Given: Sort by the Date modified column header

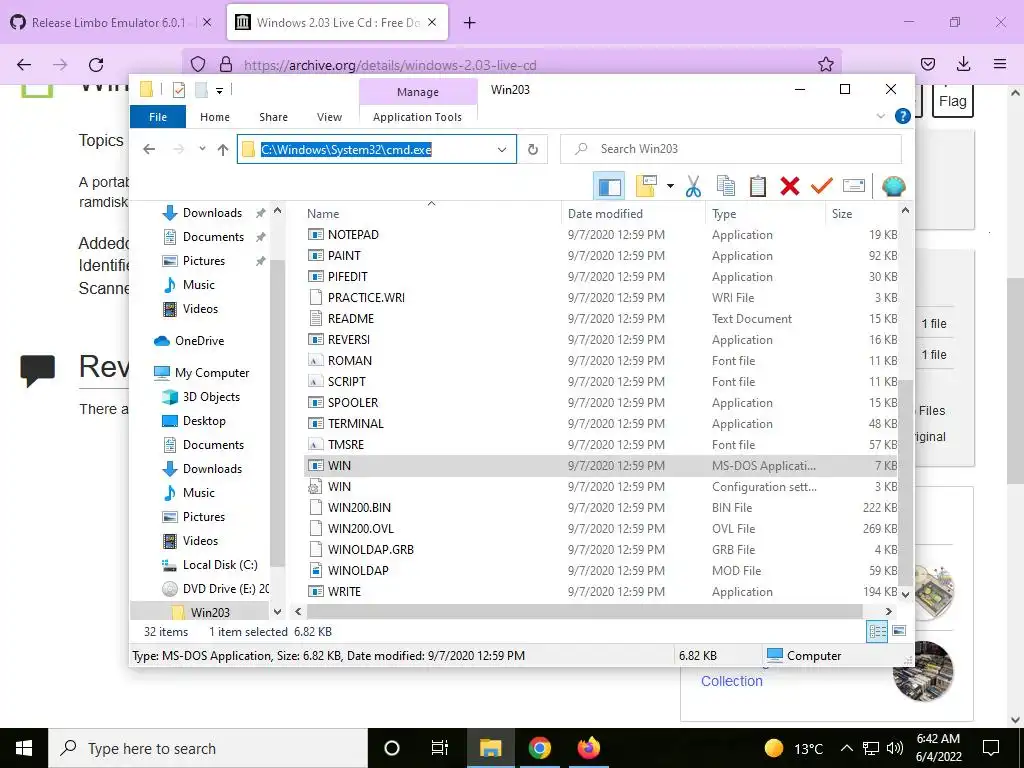Looking at the screenshot, I should 633,214.
